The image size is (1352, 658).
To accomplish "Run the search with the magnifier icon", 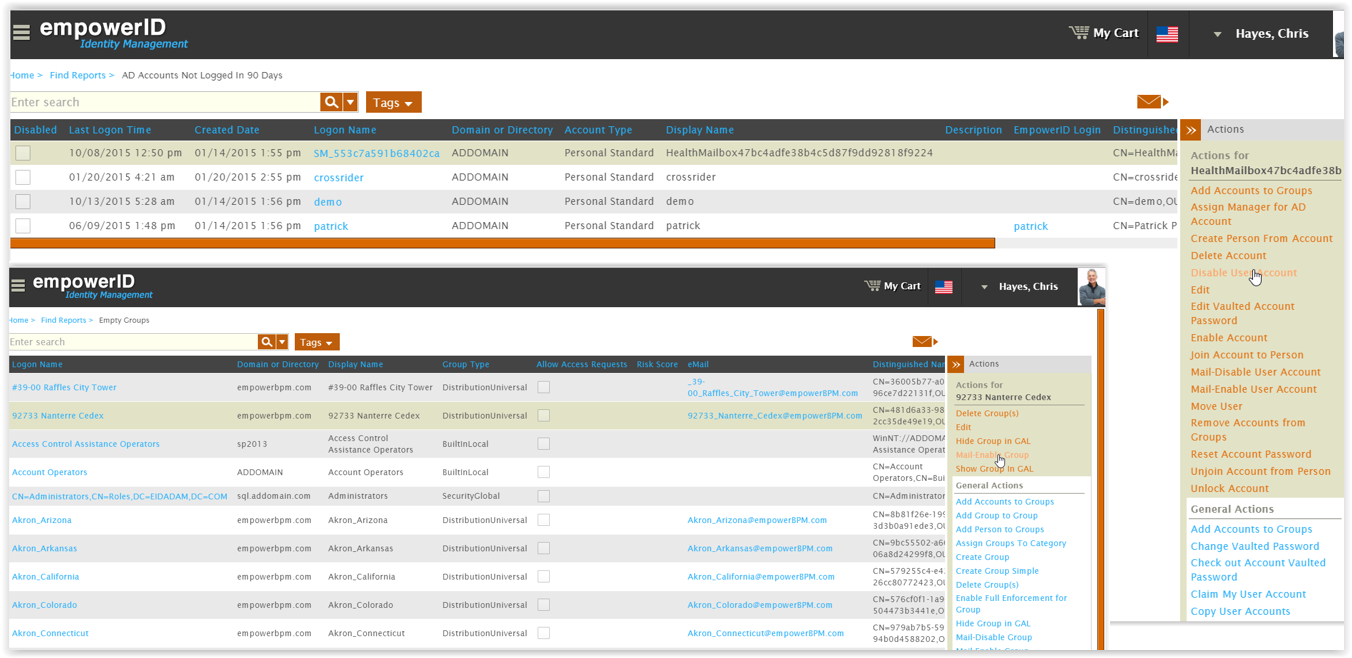I will [x=332, y=102].
